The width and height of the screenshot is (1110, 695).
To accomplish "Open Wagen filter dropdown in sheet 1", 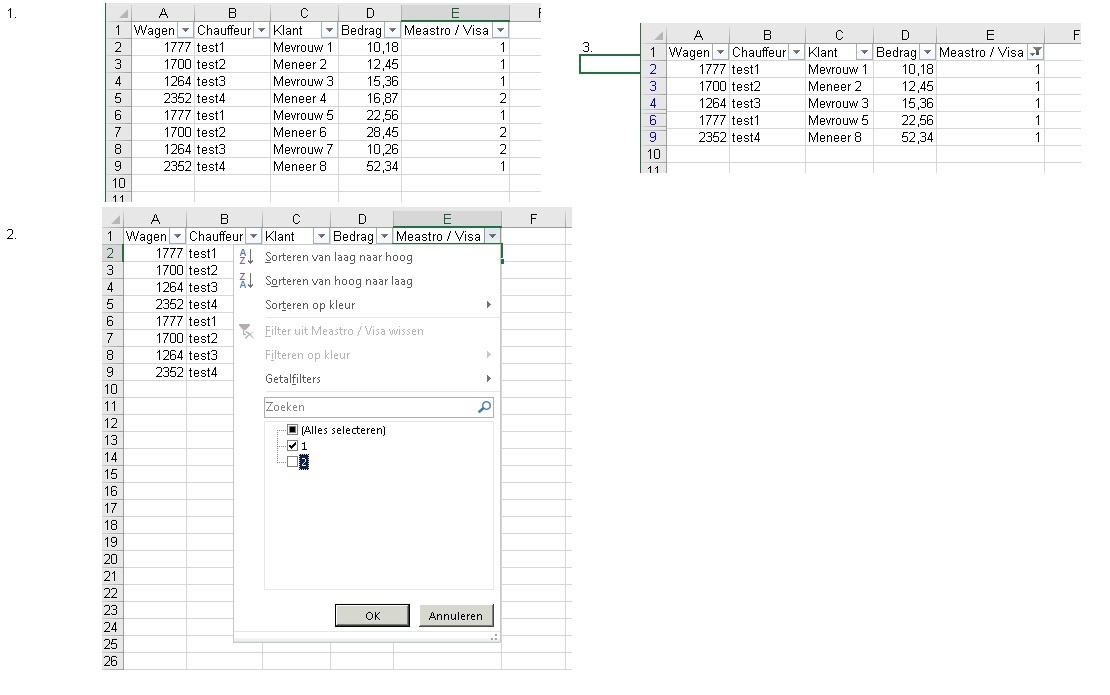I will click(185, 30).
